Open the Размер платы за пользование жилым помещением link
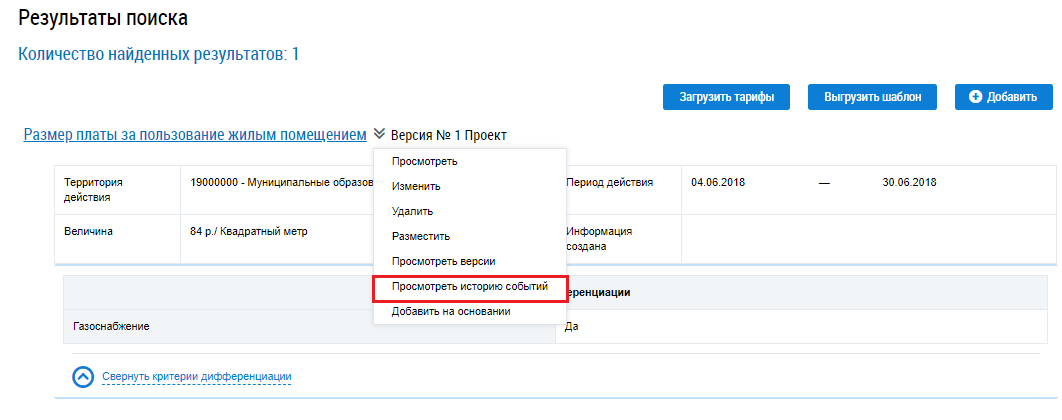The width and height of the screenshot is (1062, 420). coord(194,134)
